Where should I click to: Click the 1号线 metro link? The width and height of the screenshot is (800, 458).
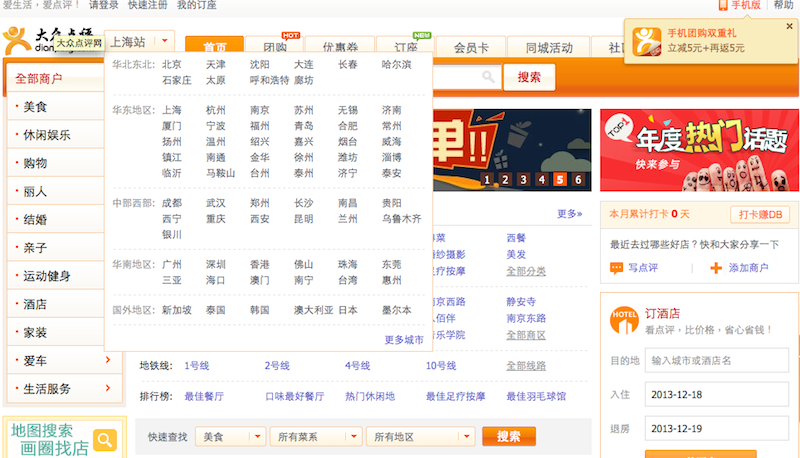click(196, 366)
